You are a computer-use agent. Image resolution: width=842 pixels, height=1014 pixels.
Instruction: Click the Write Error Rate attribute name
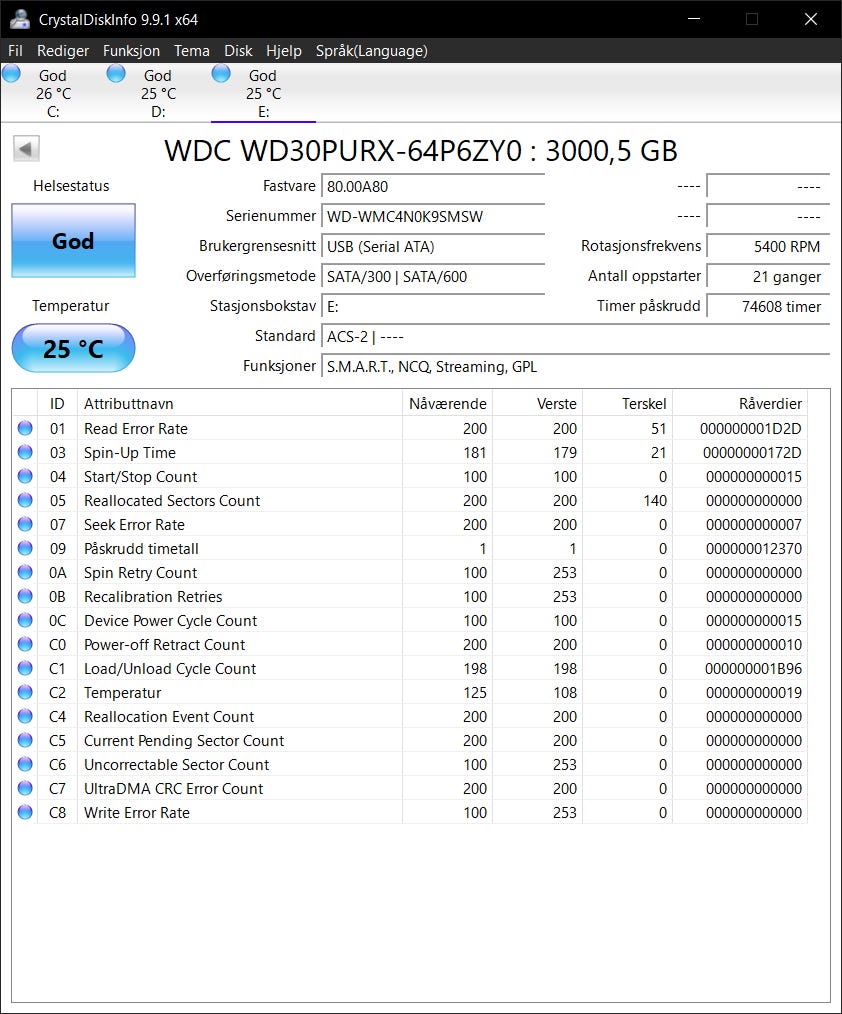(136, 812)
